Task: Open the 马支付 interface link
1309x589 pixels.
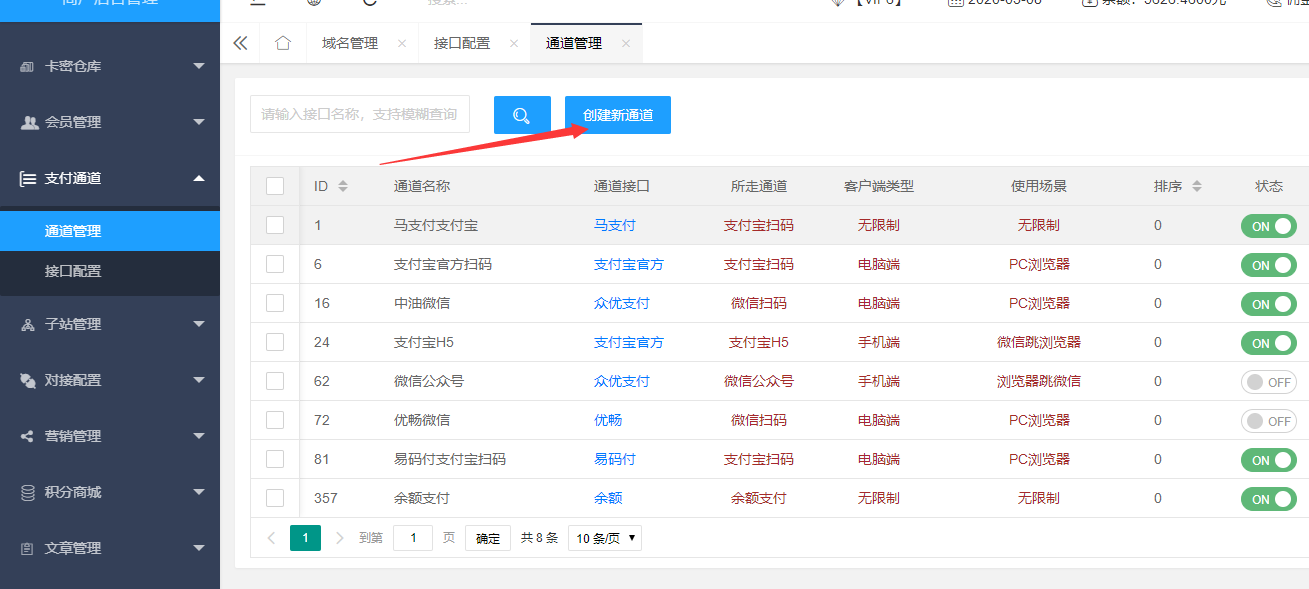Action: pyautogui.click(x=615, y=225)
